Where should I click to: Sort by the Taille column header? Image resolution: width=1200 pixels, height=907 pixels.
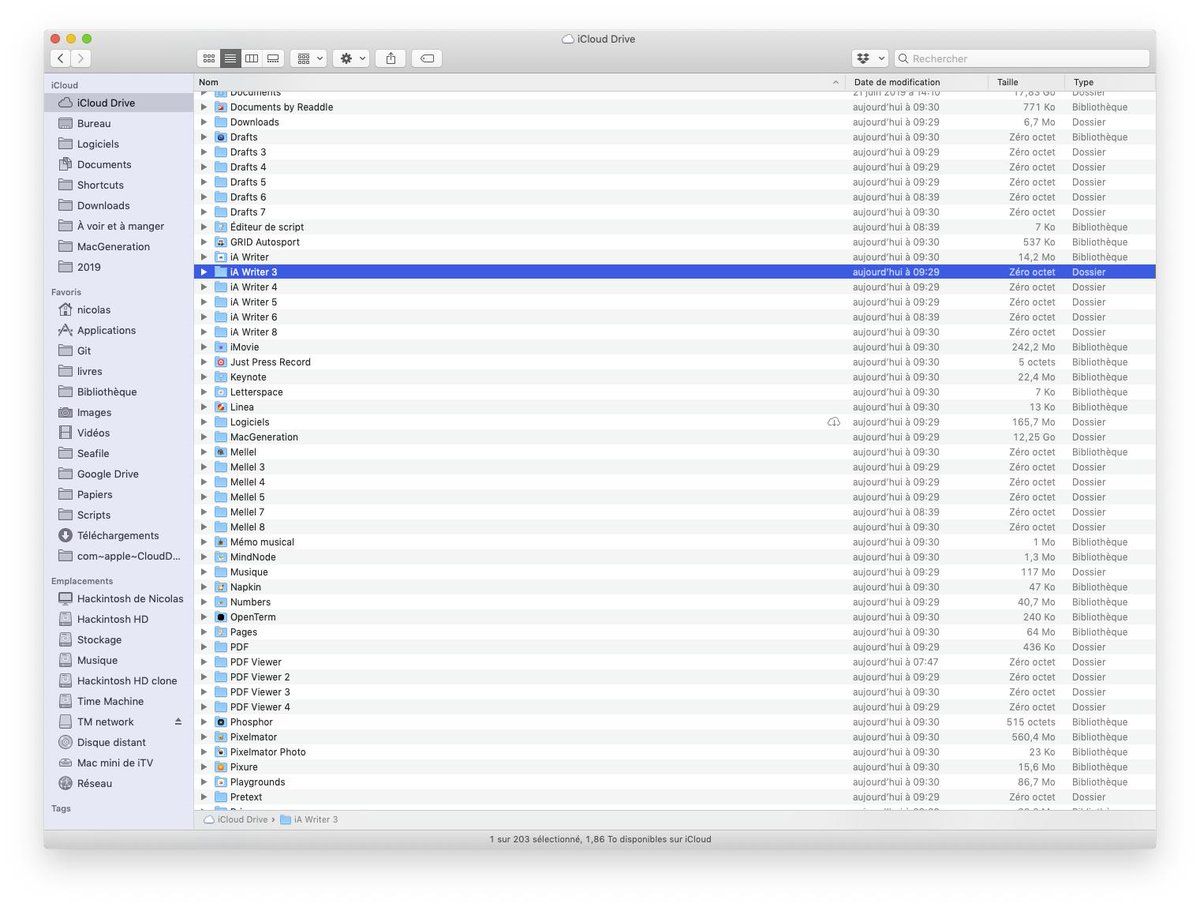click(x=1007, y=82)
